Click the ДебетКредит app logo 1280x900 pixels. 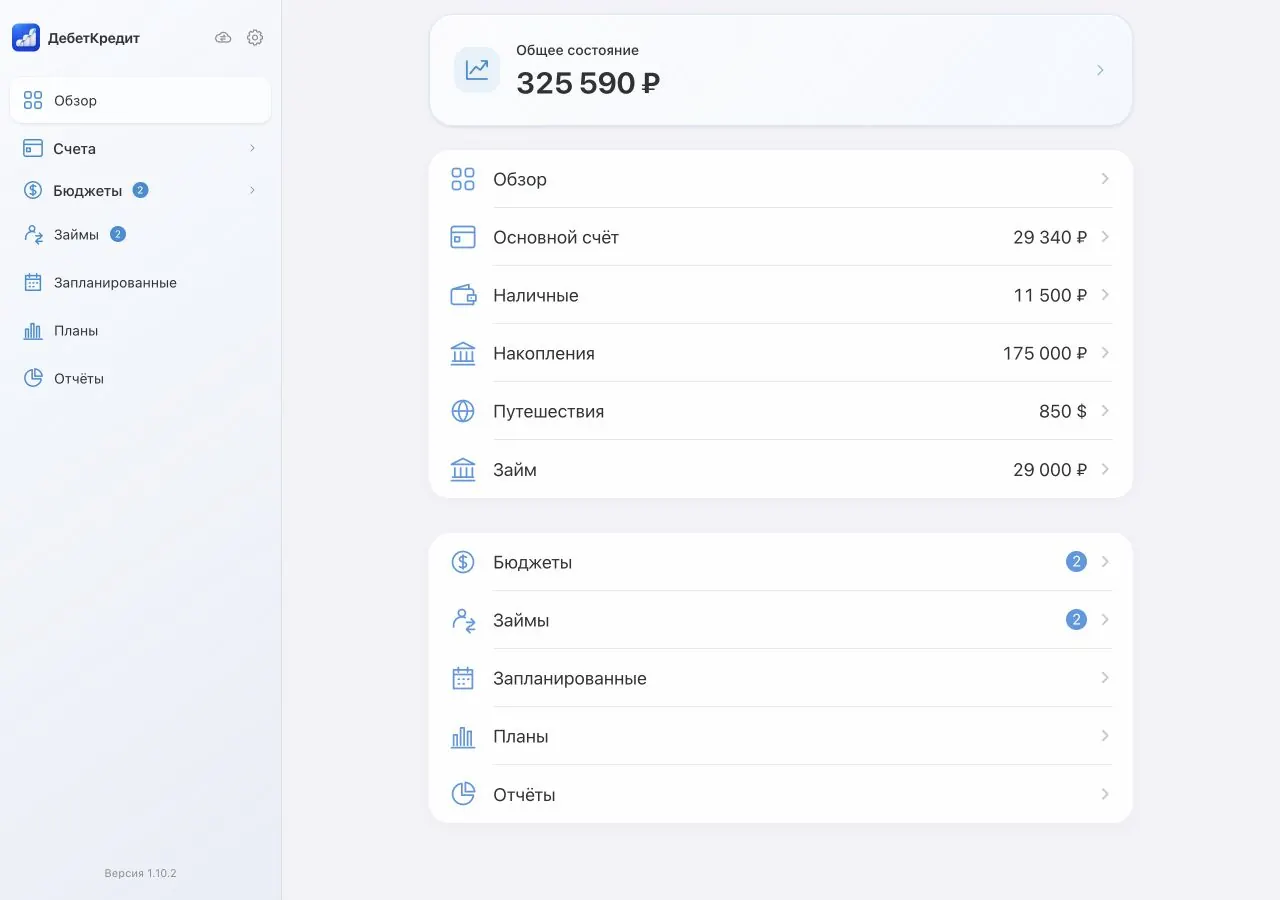[x=26, y=38]
